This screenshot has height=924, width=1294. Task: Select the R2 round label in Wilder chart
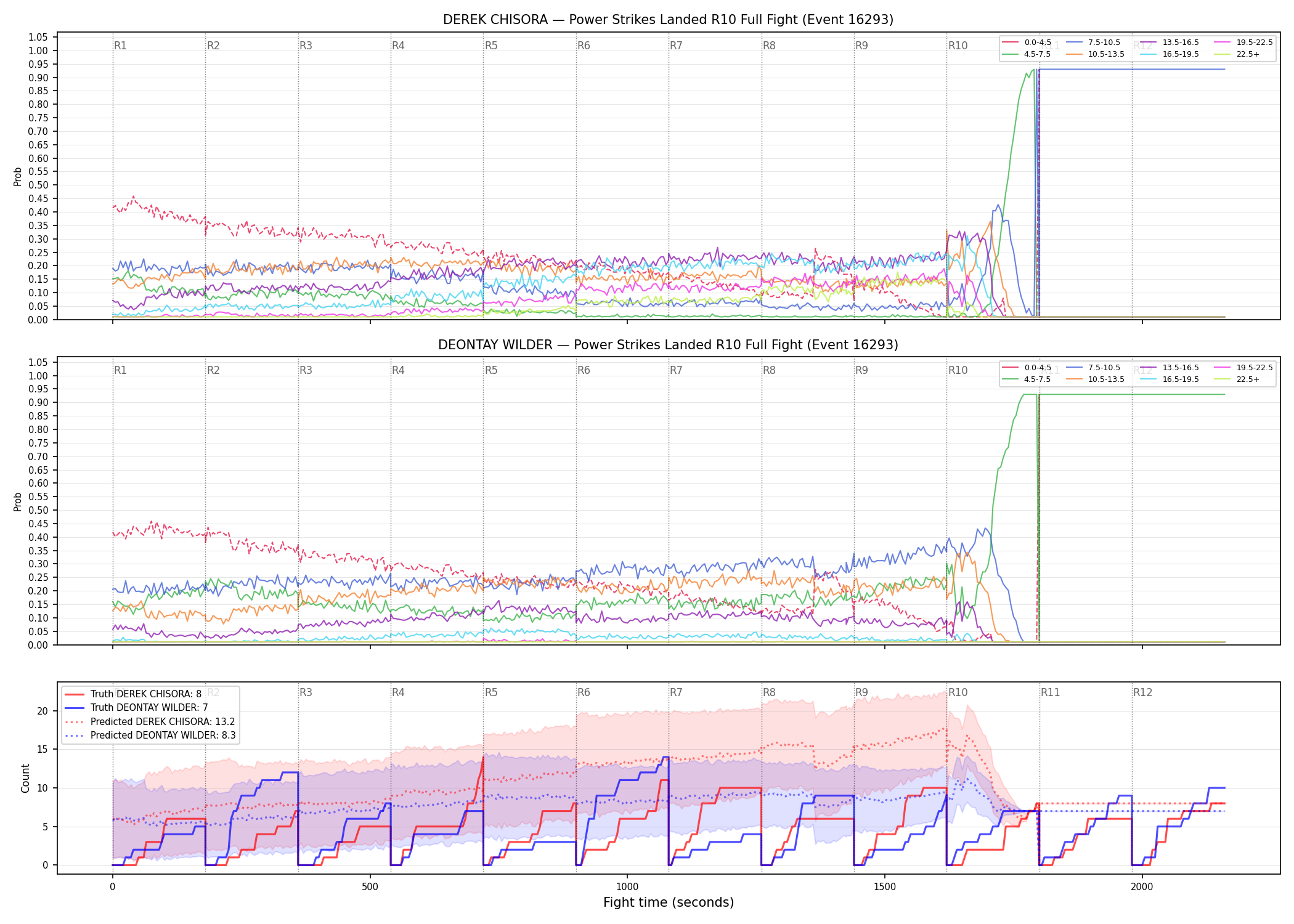(213, 370)
